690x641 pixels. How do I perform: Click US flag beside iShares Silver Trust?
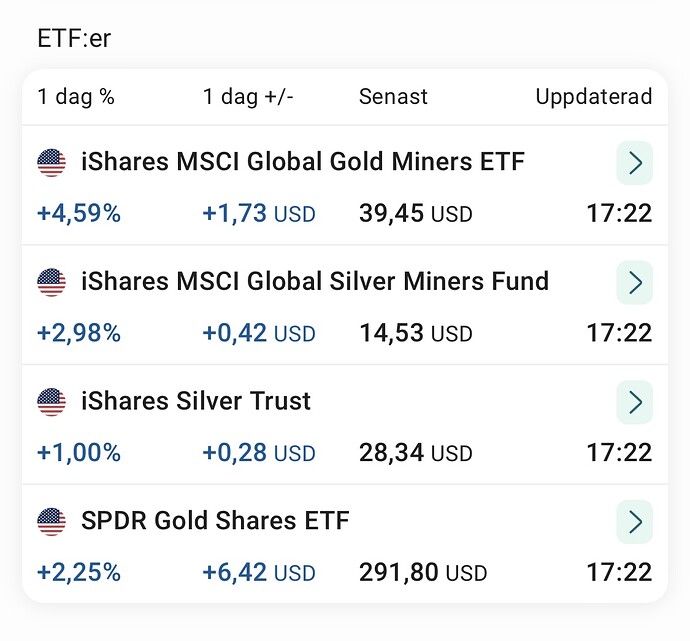pos(51,402)
